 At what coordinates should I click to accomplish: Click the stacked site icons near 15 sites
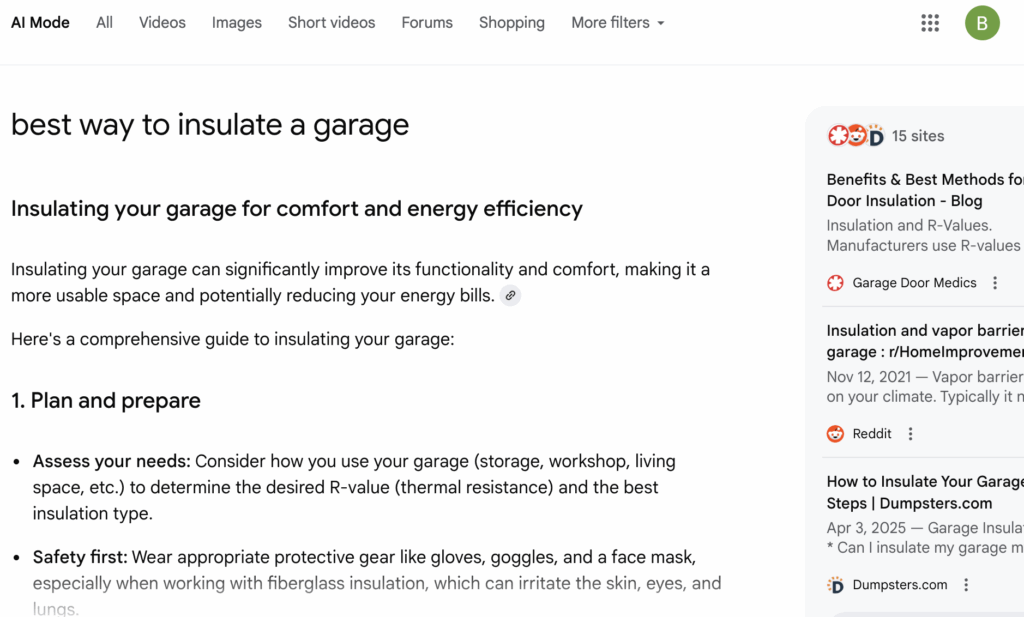pyautogui.click(x=856, y=136)
